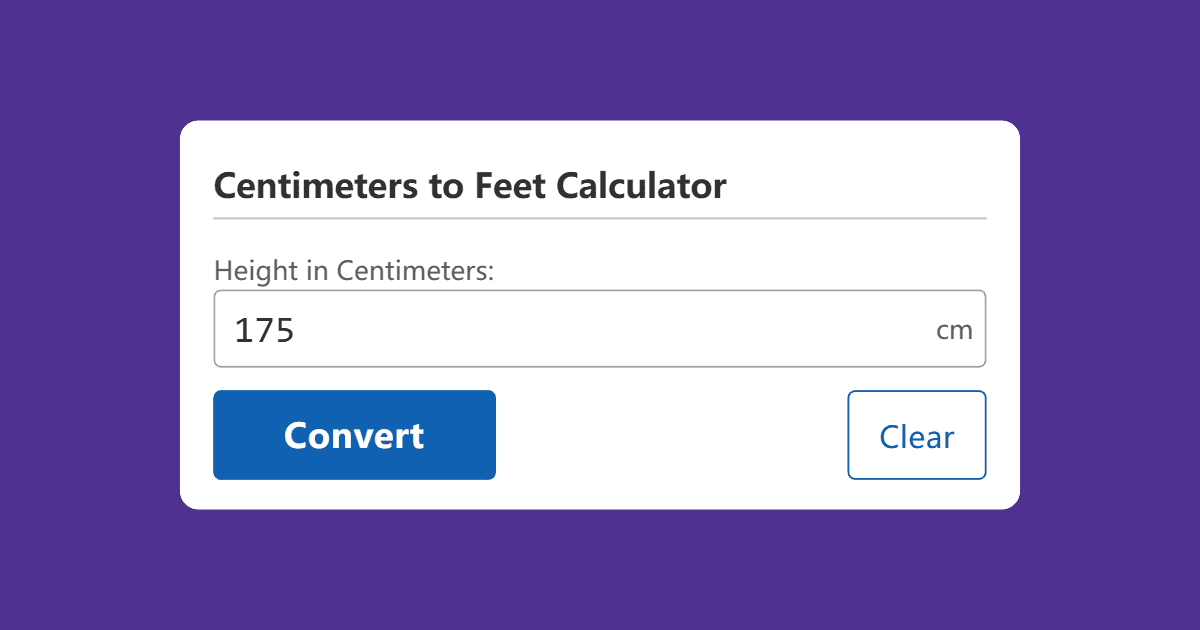Click the word "Centimeters:" in the field label
Screen dimensions: 1200x630
pyautogui.click(x=415, y=270)
